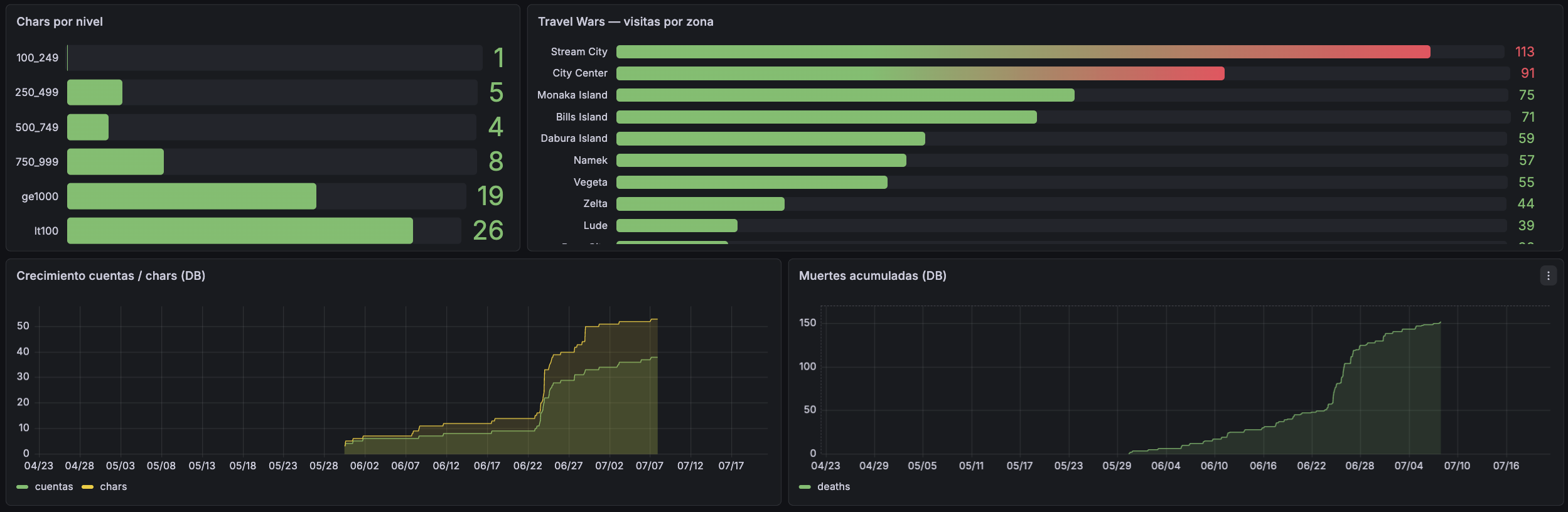Open the Muertes acumuladas panel menu

[x=1548, y=275]
